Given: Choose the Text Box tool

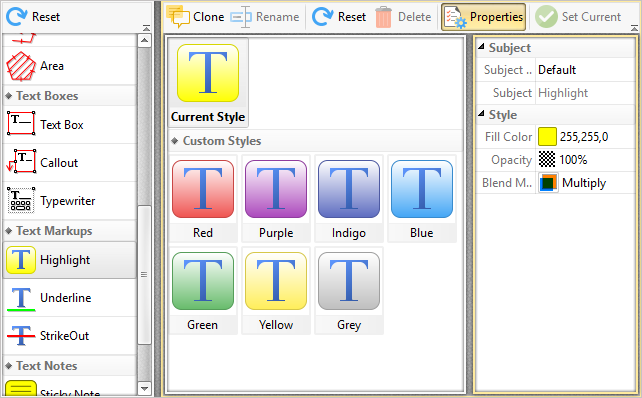Looking at the screenshot, I should tap(70, 124).
